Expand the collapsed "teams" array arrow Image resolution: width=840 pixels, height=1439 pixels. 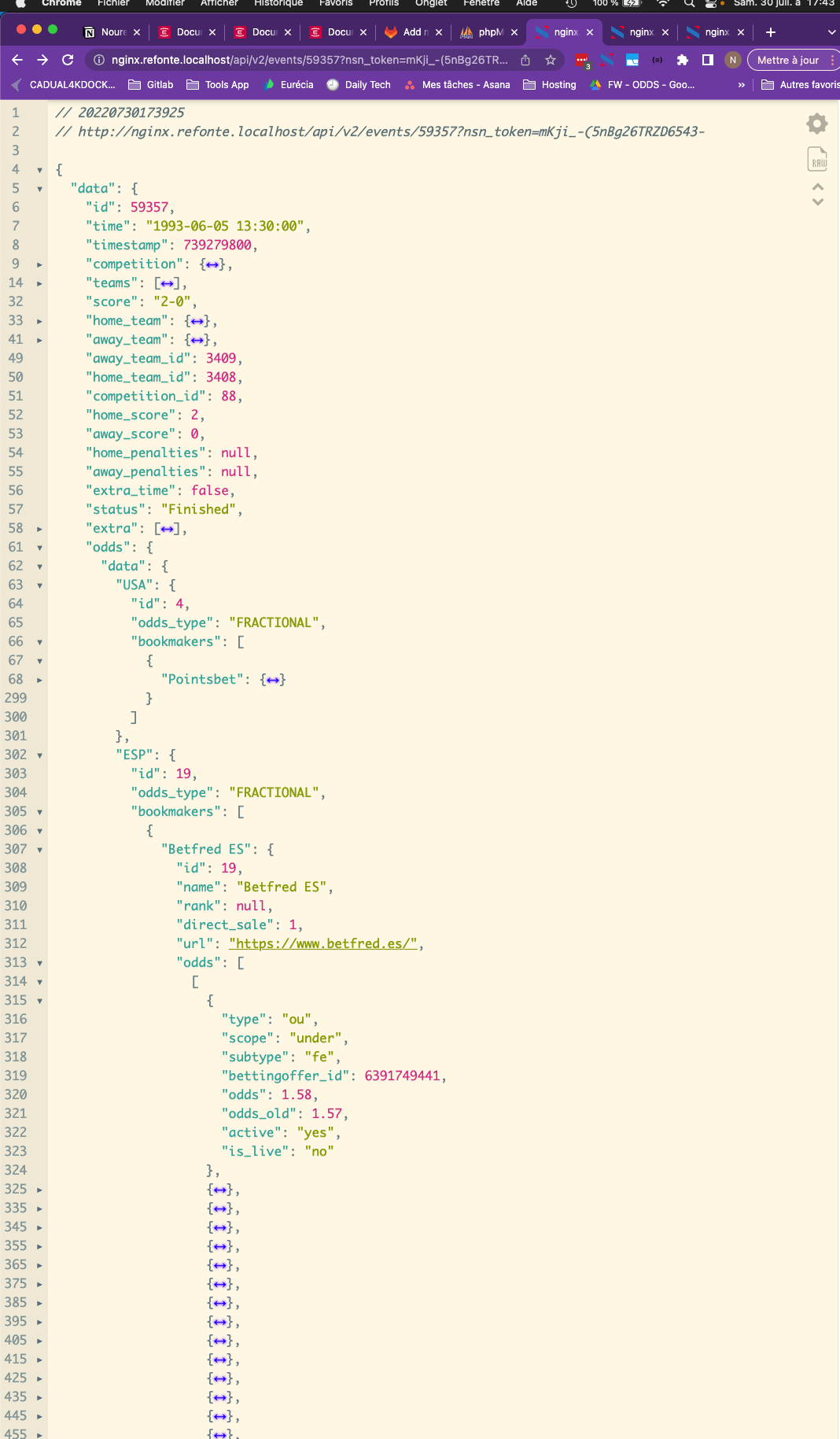39,283
